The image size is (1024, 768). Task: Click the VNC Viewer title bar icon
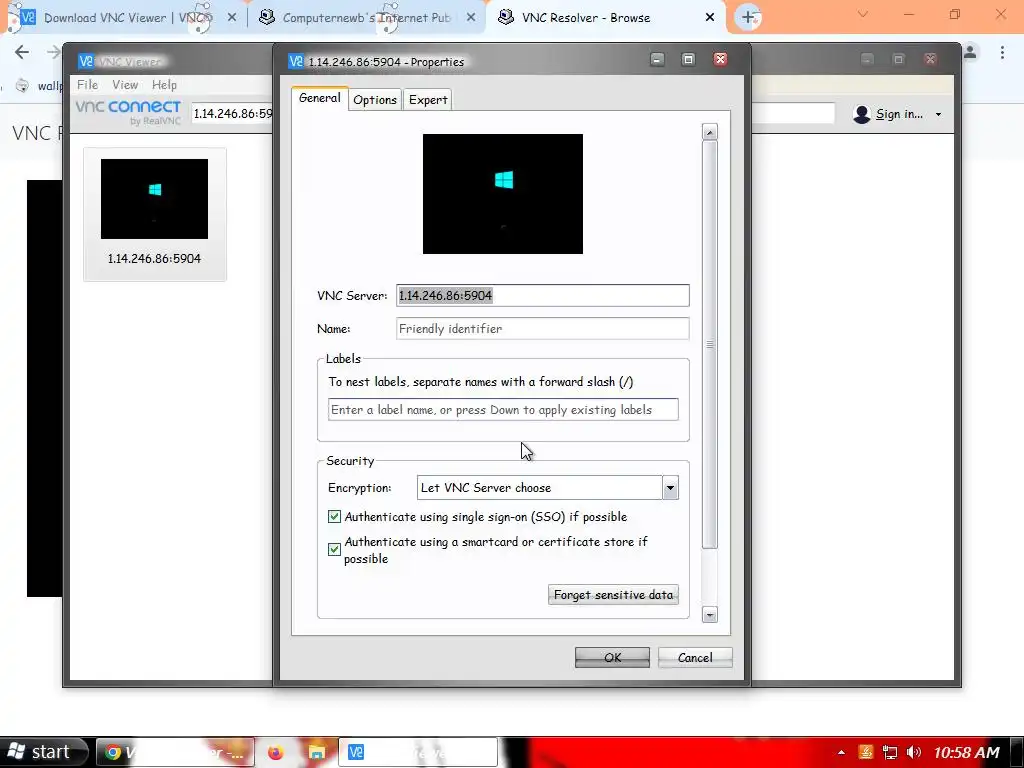click(86, 61)
